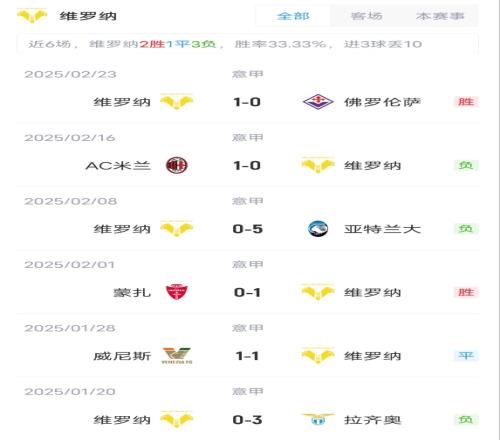Open the 1-1 score against 威尼斯
Image resolution: width=500 pixels, height=440 pixels.
(x=247, y=356)
